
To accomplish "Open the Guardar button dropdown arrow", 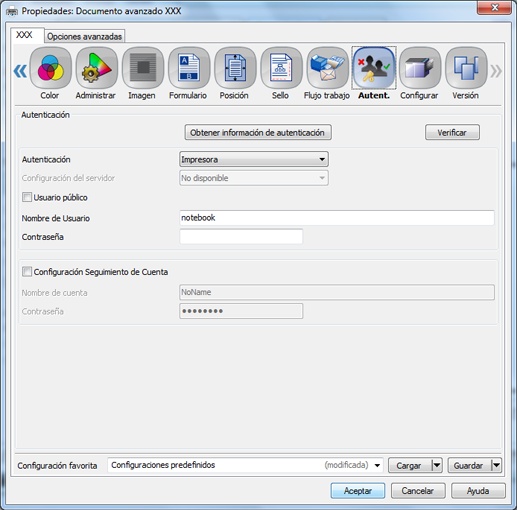I will 496,465.
